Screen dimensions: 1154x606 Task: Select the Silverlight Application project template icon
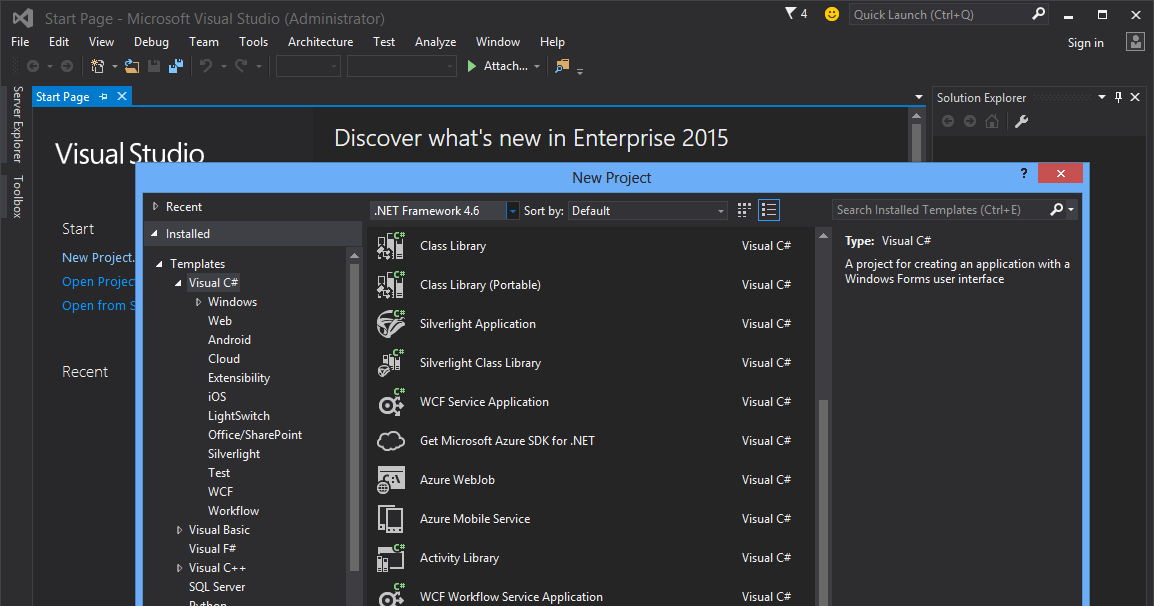[x=391, y=323]
